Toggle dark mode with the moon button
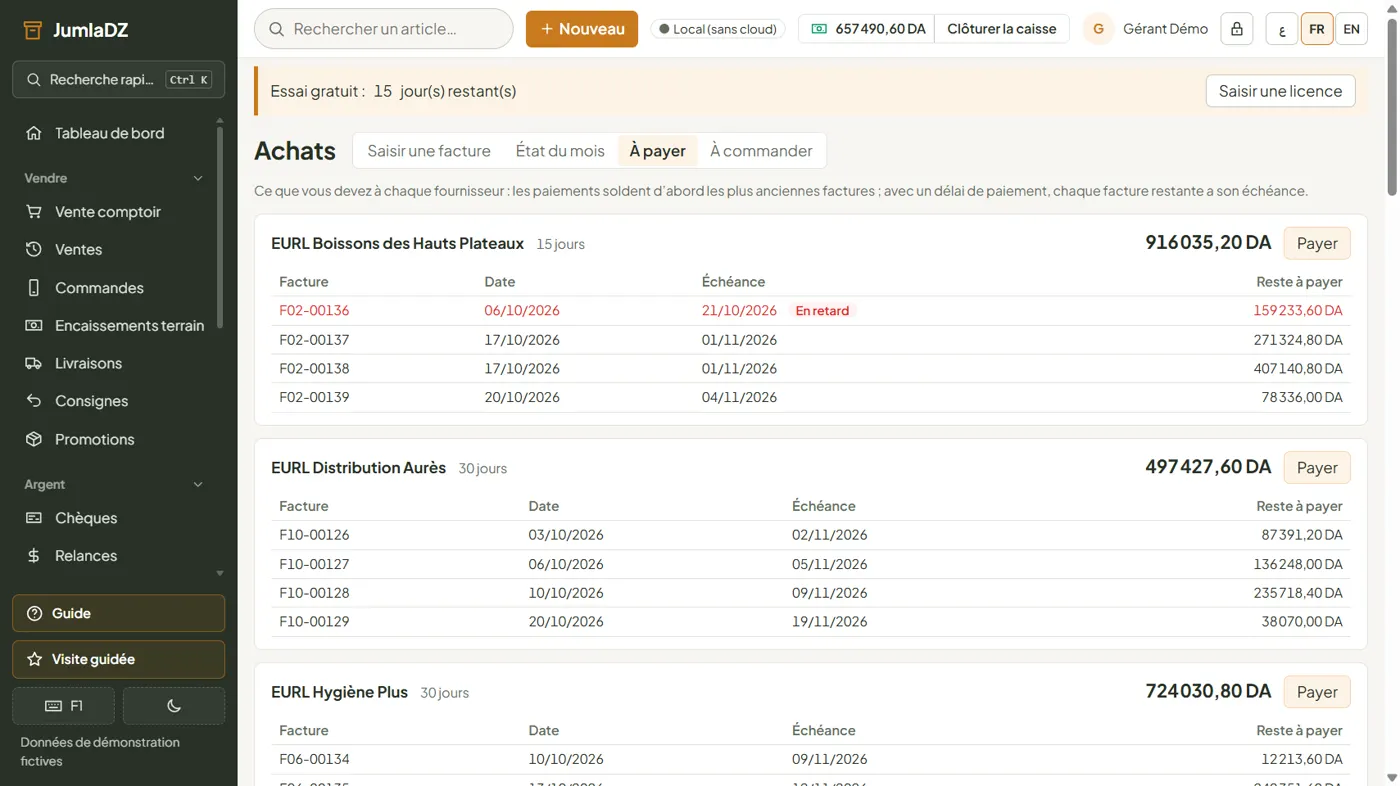Viewport: 1400px width, 786px height. click(x=174, y=706)
